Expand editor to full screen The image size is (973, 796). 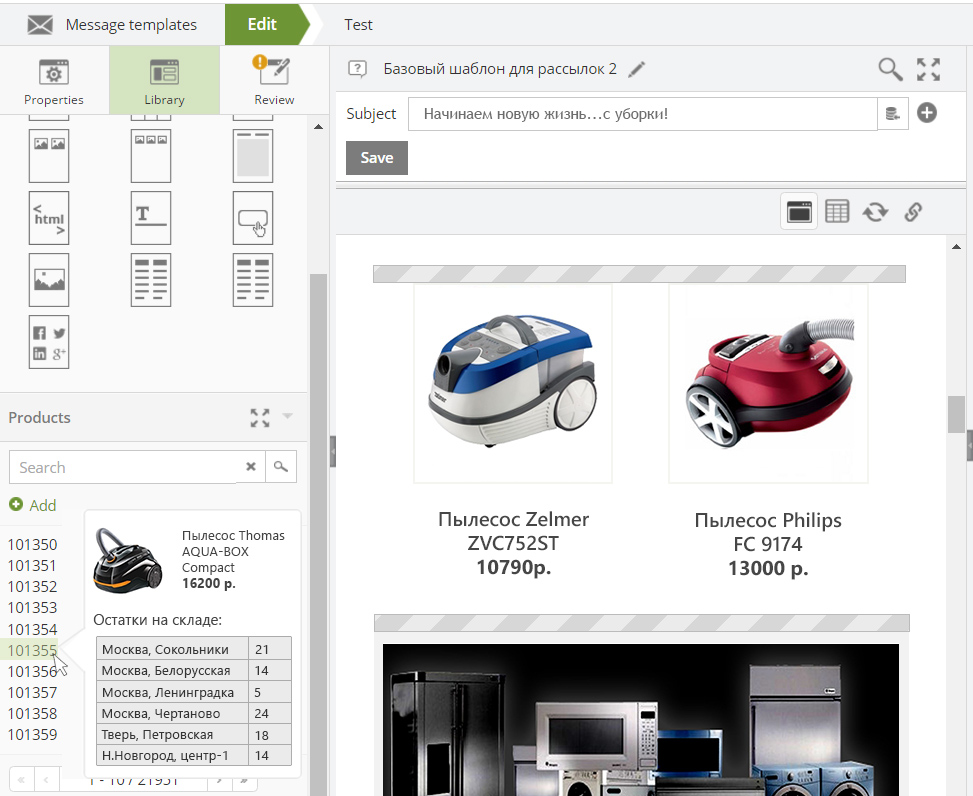tap(928, 69)
